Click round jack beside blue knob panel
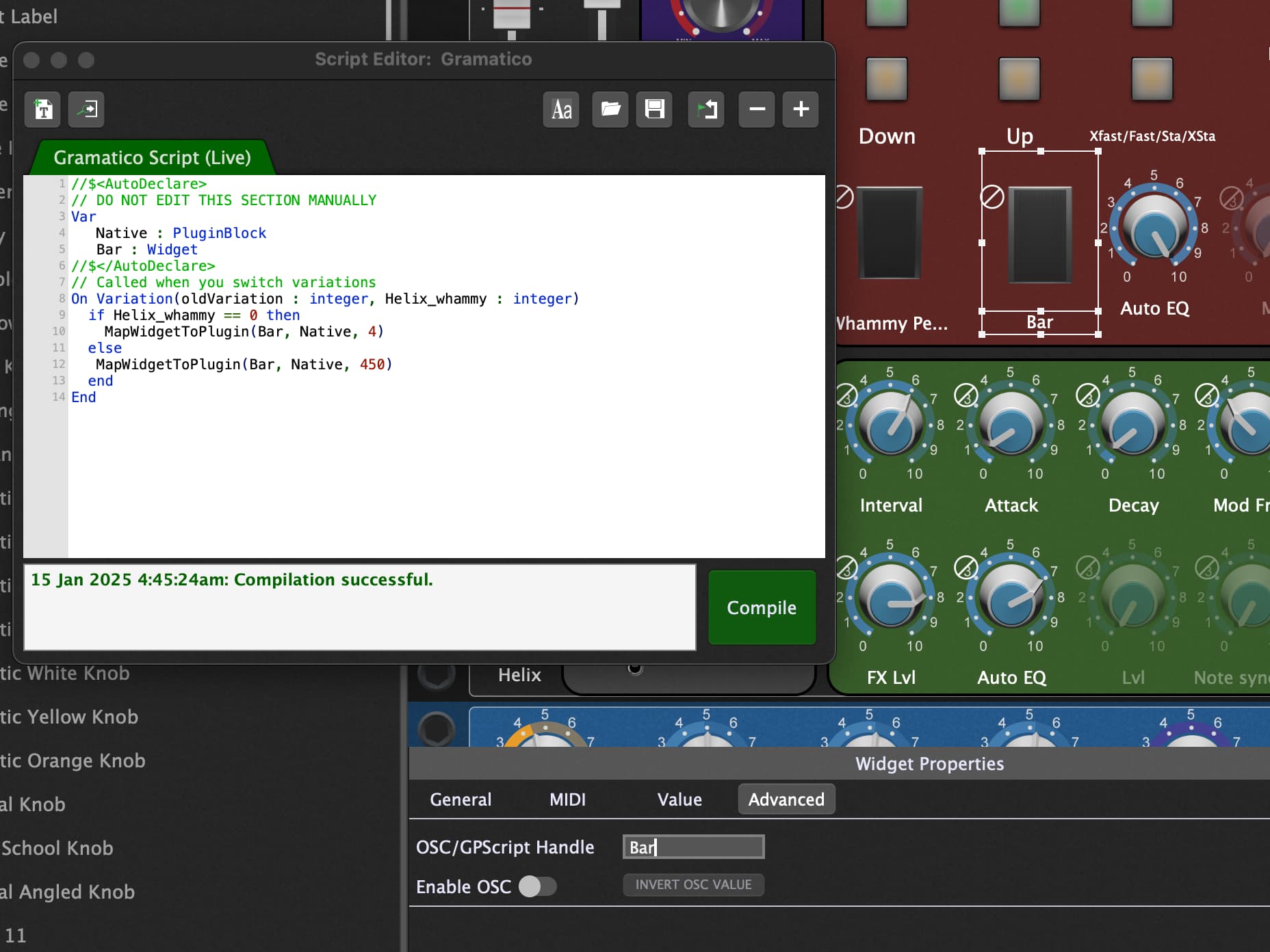This screenshot has width=1270, height=952. pos(436,728)
